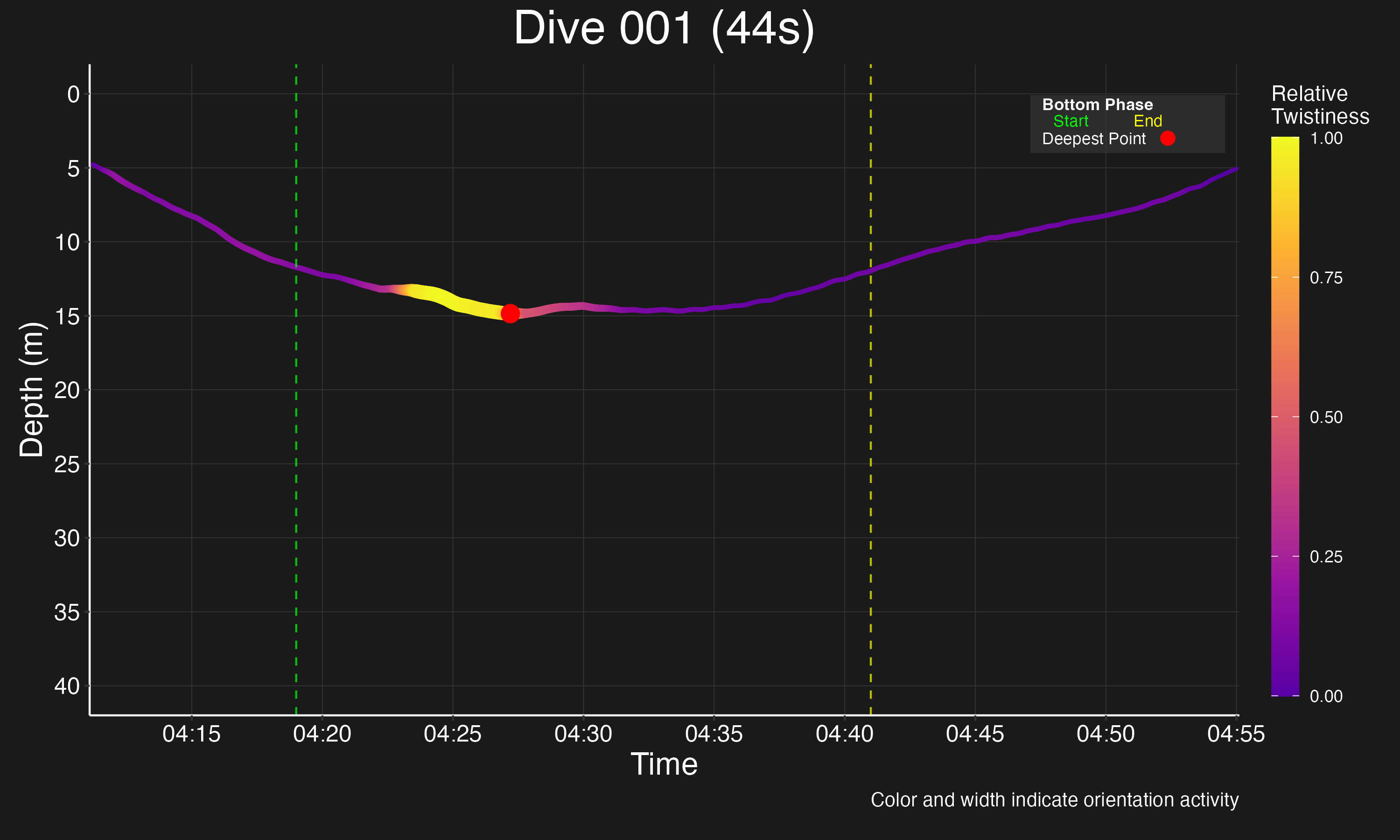Click the 04:55 time tick label
Viewport: 1400px width, 840px height.
(1236, 734)
